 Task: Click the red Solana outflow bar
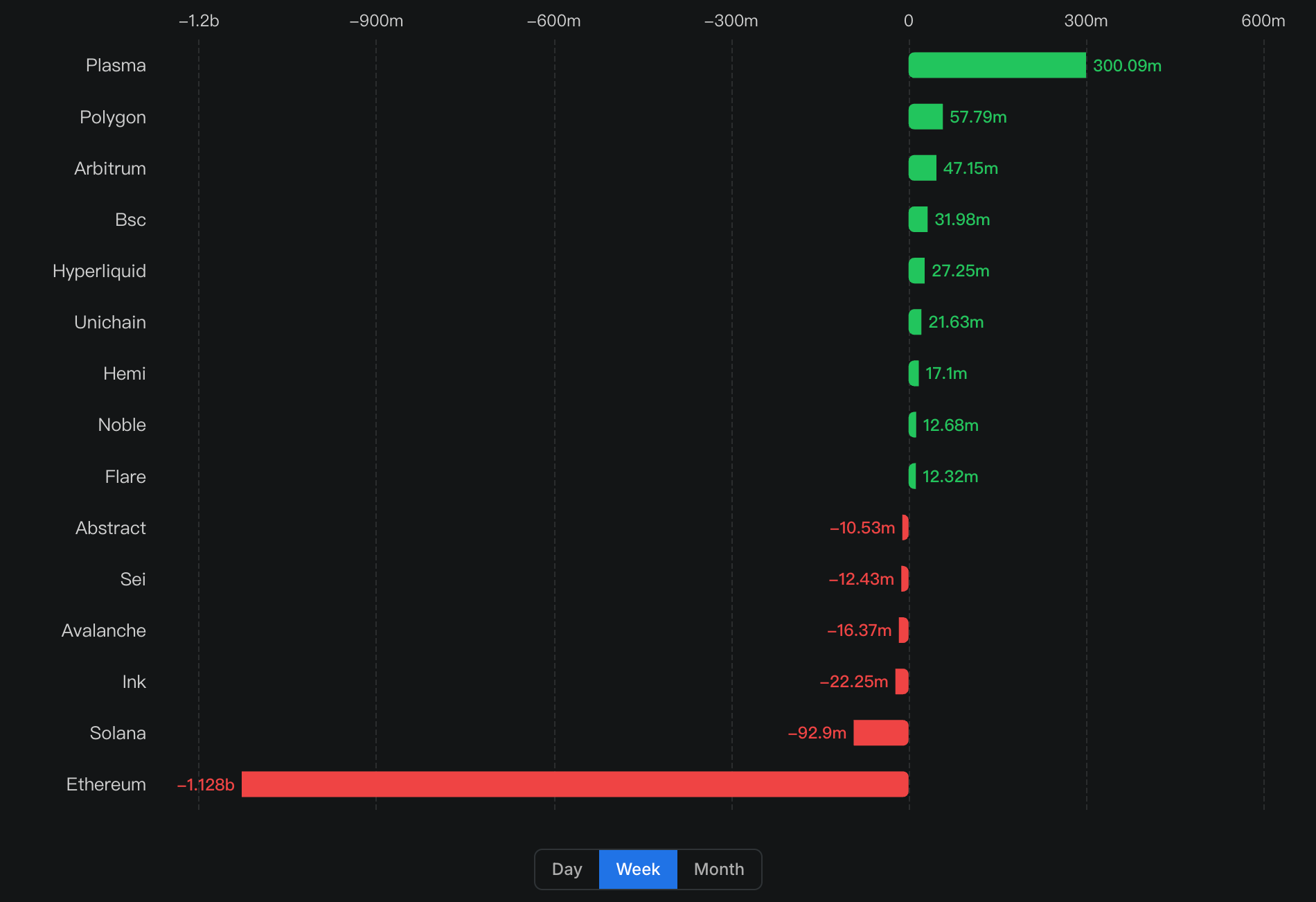(881, 733)
